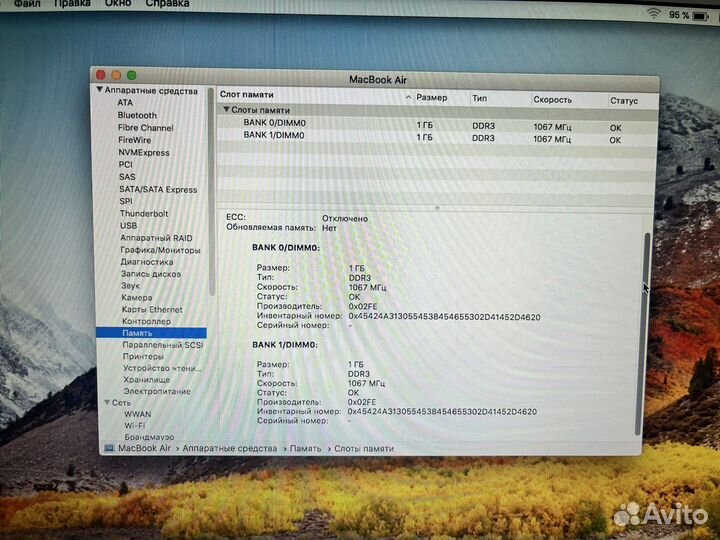The width and height of the screenshot is (720, 540).
Task: Sort by Слот памяти column header
Action: 247,95
